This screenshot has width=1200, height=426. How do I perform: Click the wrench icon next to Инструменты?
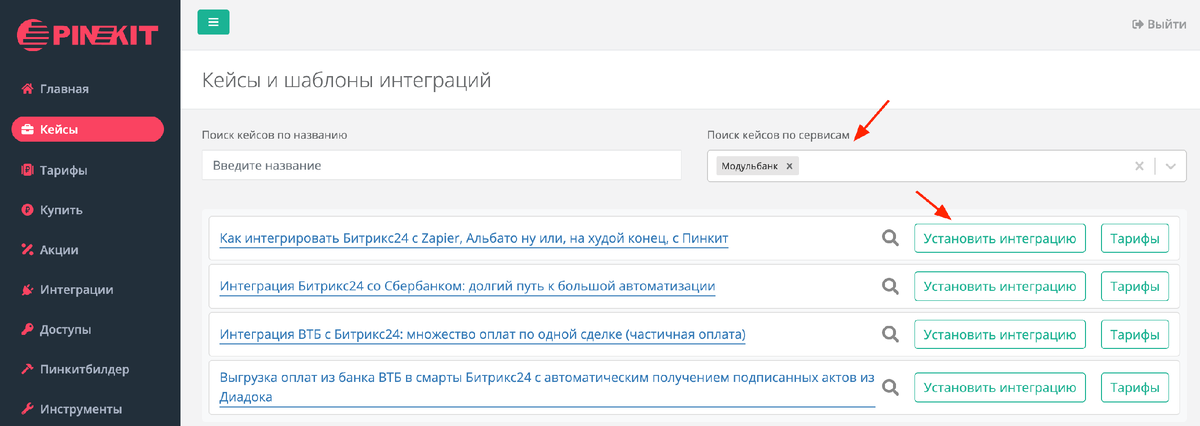coord(28,409)
